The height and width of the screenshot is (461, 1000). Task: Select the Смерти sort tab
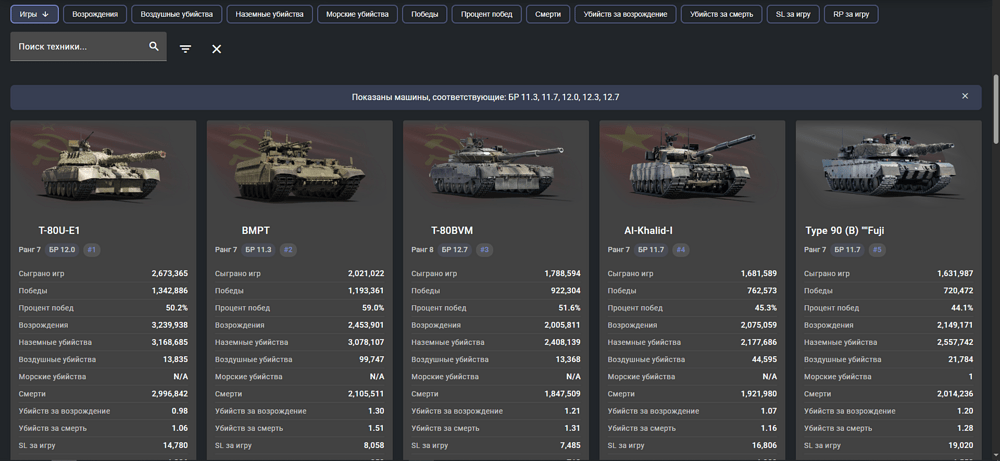pyautogui.click(x=548, y=14)
